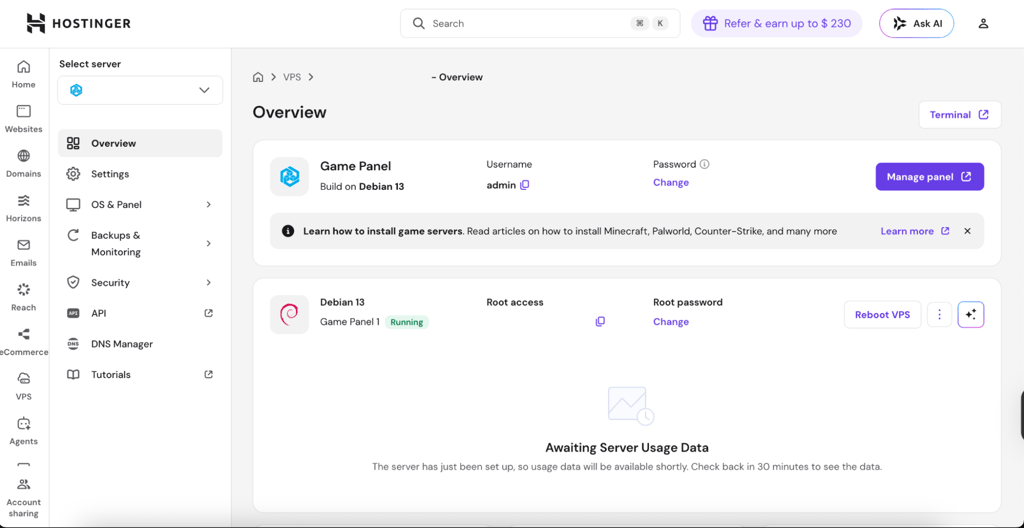This screenshot has height=528, width=1024.
Task: Dismiss the game servers info banner
Action: [x=967, y=231]
